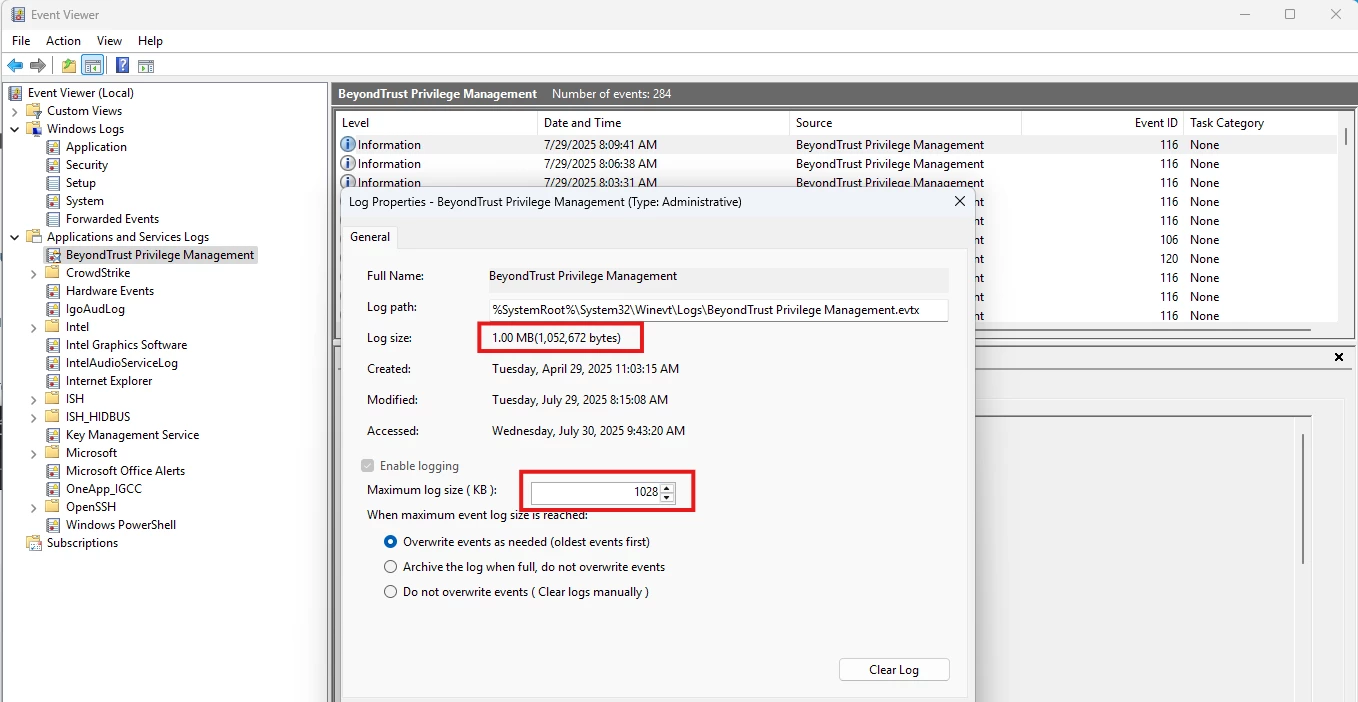Toggle the Show/Hide Action Pane icon
The height and width of the screenshot is (702, 1358).
pos(146,66)
